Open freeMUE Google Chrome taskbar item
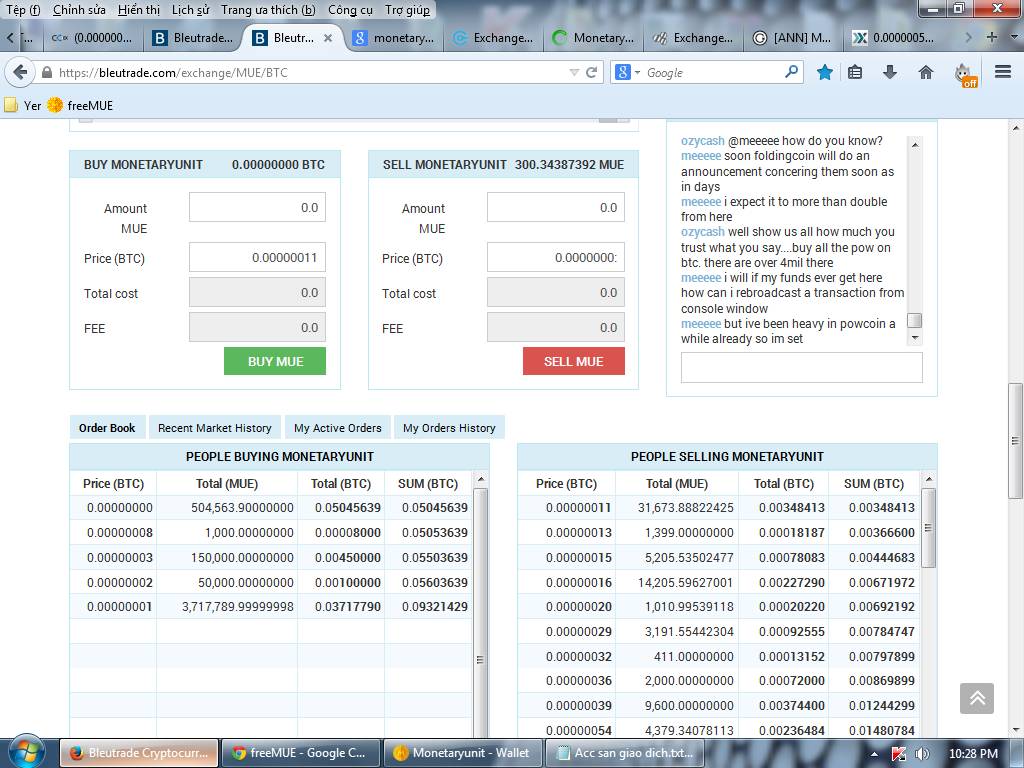This screenshot has width=1024, height=768. tap(299, 753)
